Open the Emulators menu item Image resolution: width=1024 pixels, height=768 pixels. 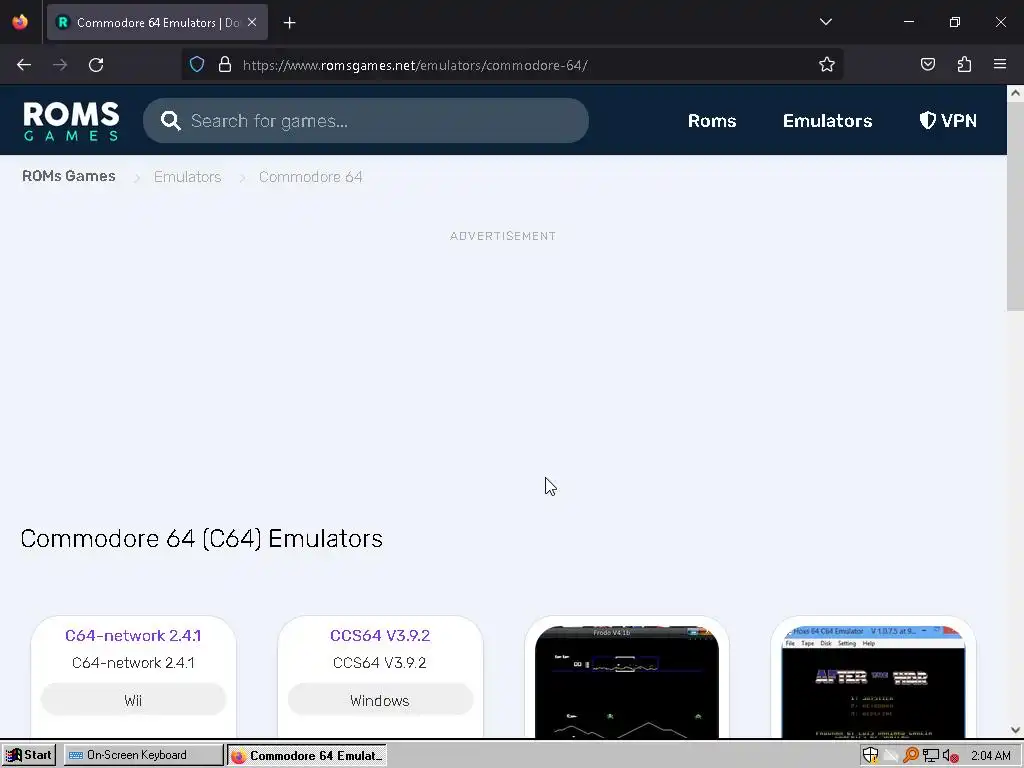[827, 121]
